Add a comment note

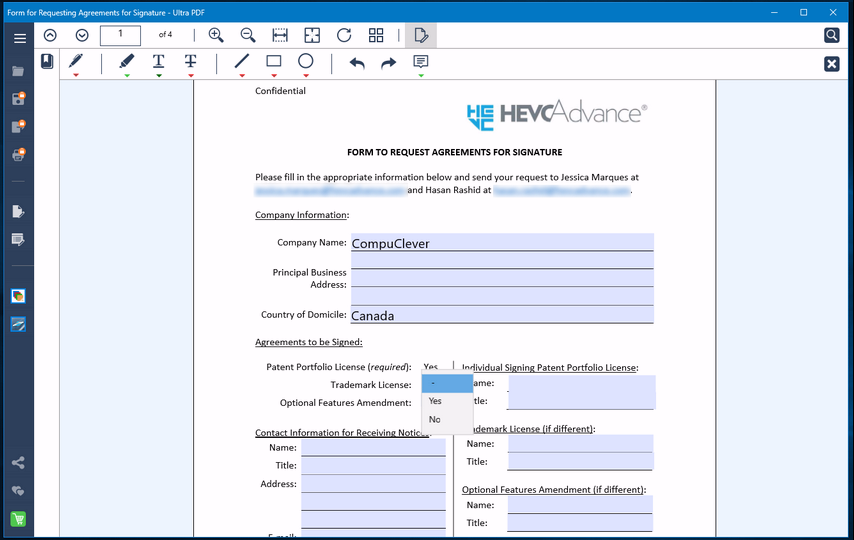[420, 62]
